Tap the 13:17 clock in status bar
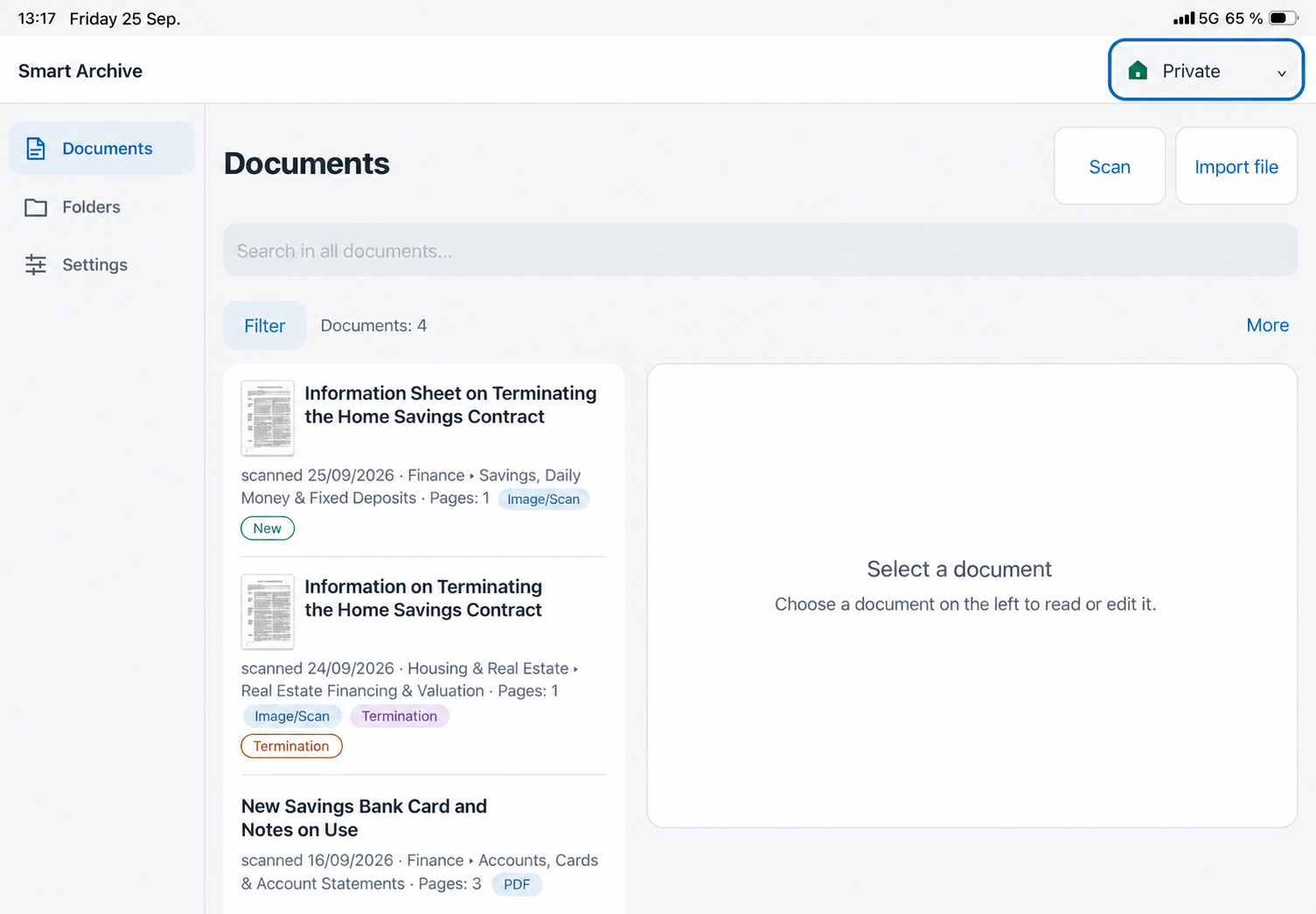 pyautogui.click(x=37, y=18)
